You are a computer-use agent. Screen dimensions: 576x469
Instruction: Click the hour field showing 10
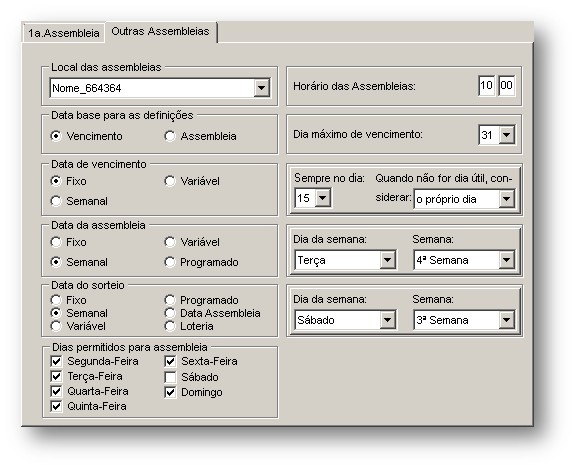(x=486, y=86)
